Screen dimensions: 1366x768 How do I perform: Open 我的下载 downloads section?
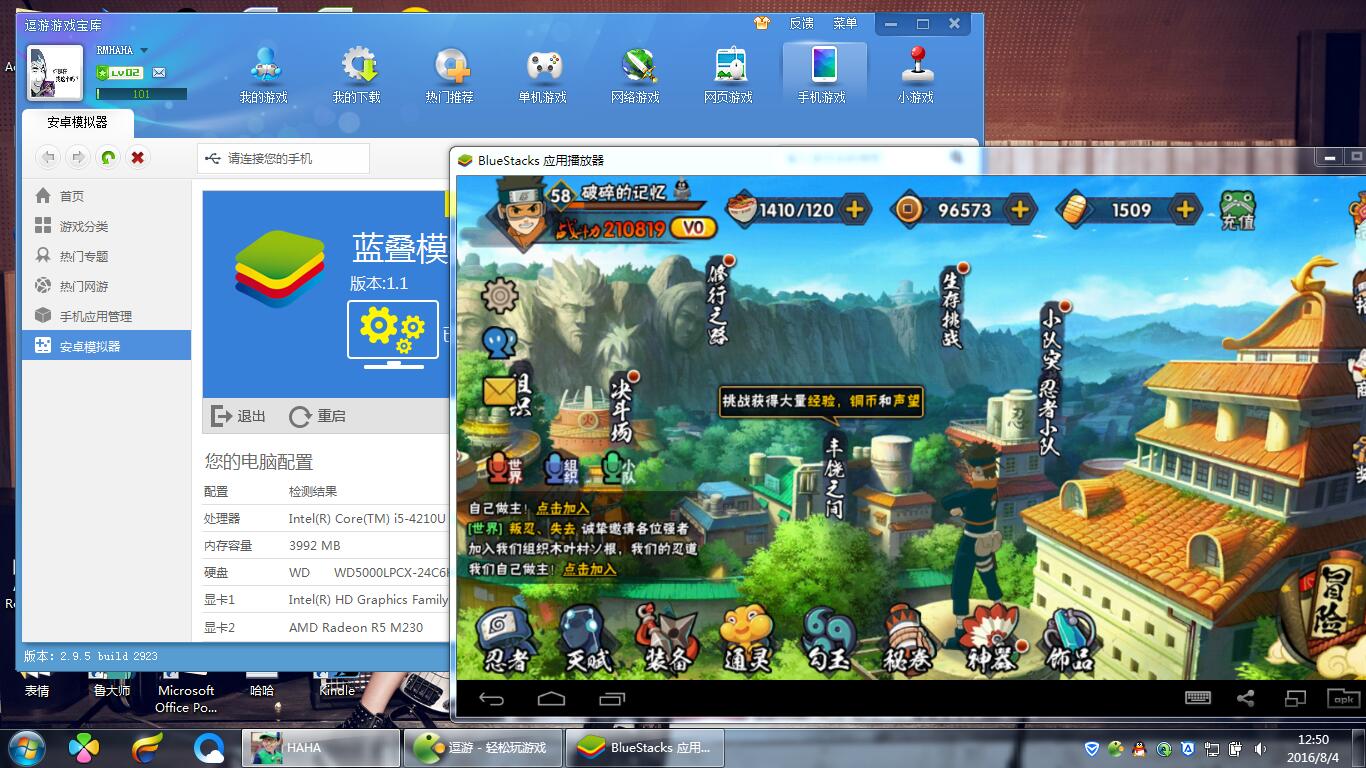click(x=357, y=75)
